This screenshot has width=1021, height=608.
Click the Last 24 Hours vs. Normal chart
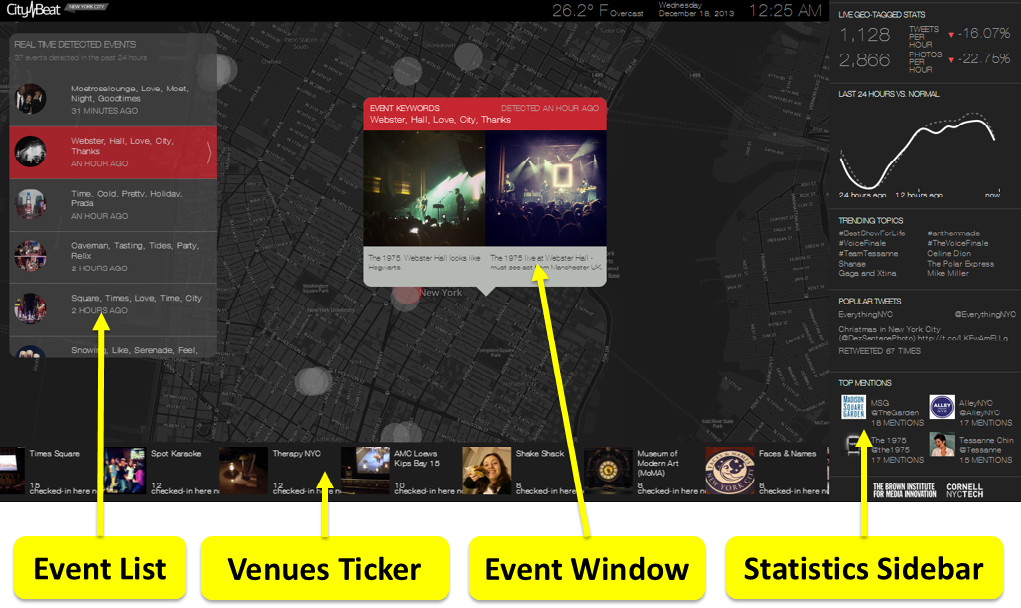[917, 152]
